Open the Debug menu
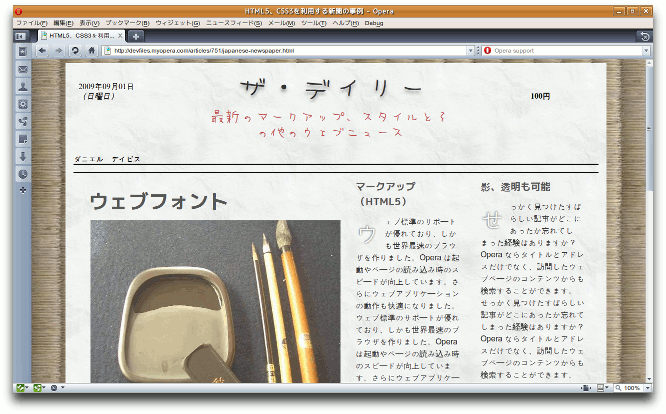 coord(374,23)
